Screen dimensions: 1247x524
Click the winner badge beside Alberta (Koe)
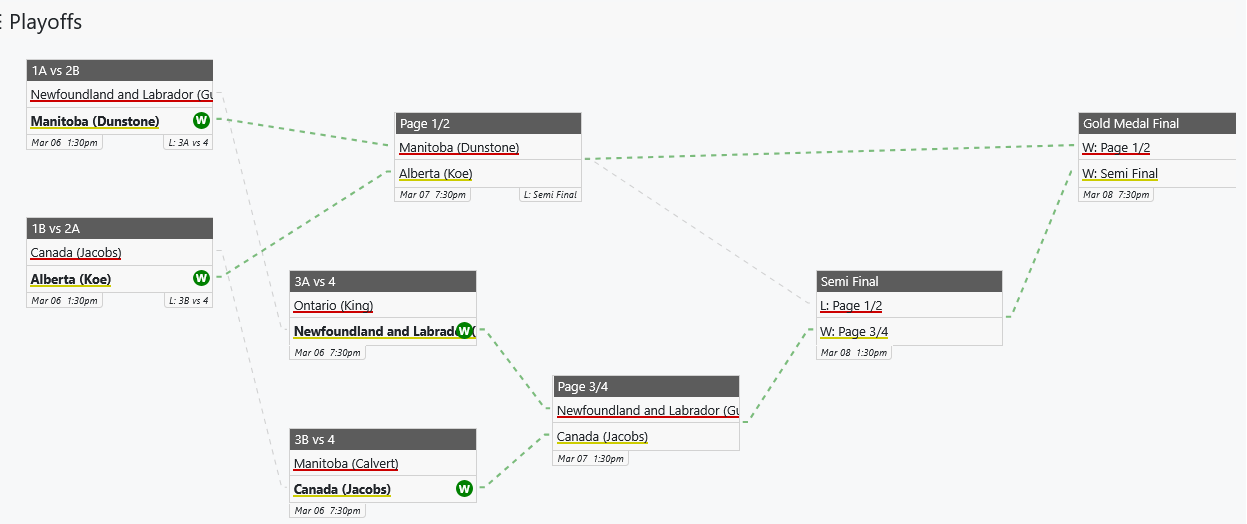201,278
